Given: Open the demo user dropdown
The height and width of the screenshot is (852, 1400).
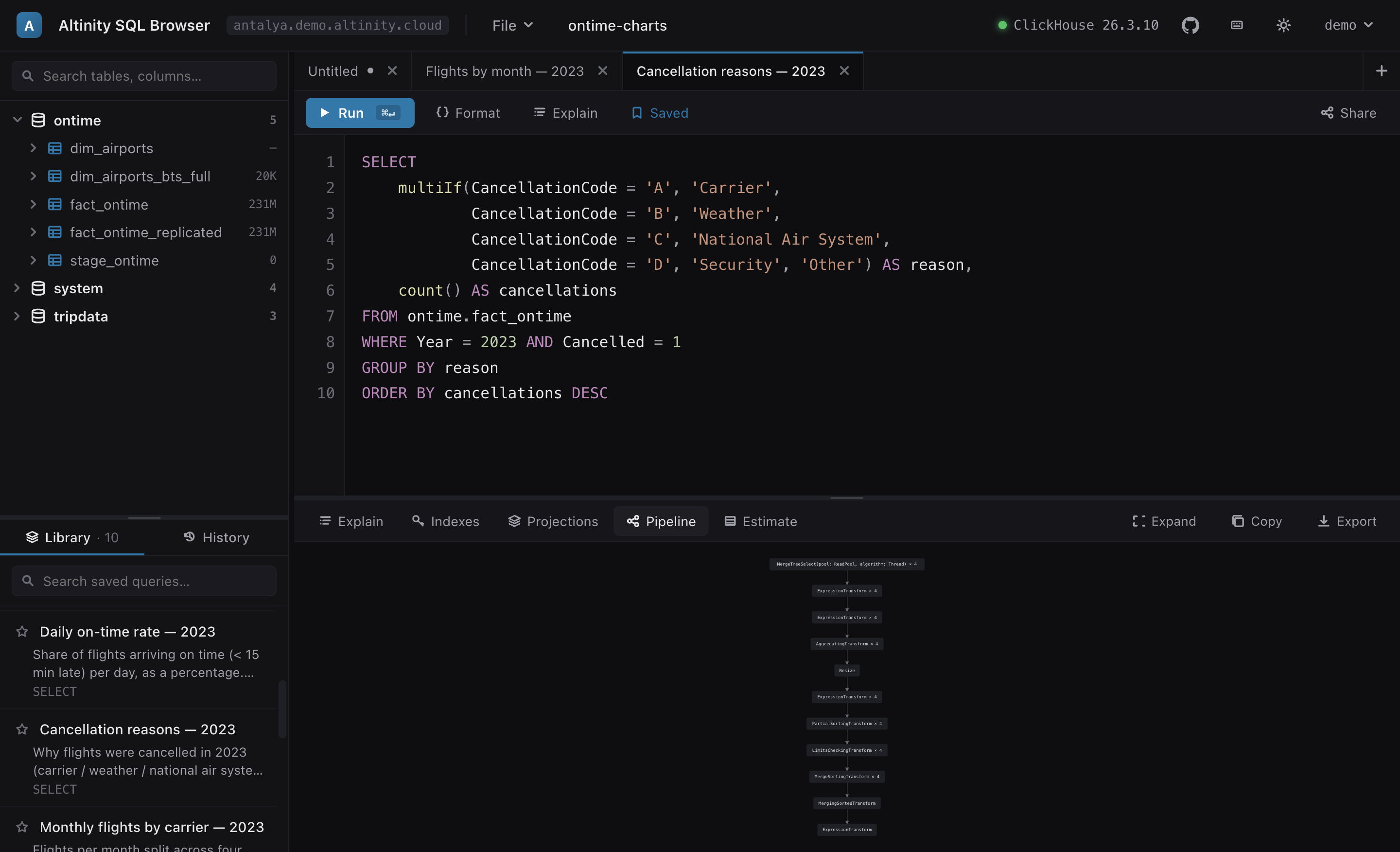Looking at the screenshot, I should tap(1348, 25).
